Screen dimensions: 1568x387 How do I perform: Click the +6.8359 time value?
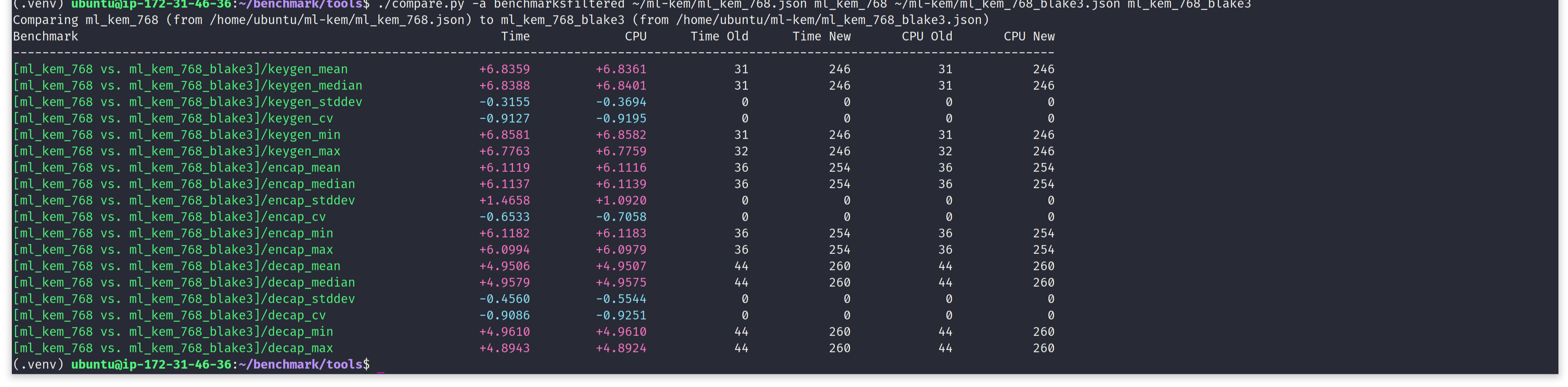coord(504,69)
